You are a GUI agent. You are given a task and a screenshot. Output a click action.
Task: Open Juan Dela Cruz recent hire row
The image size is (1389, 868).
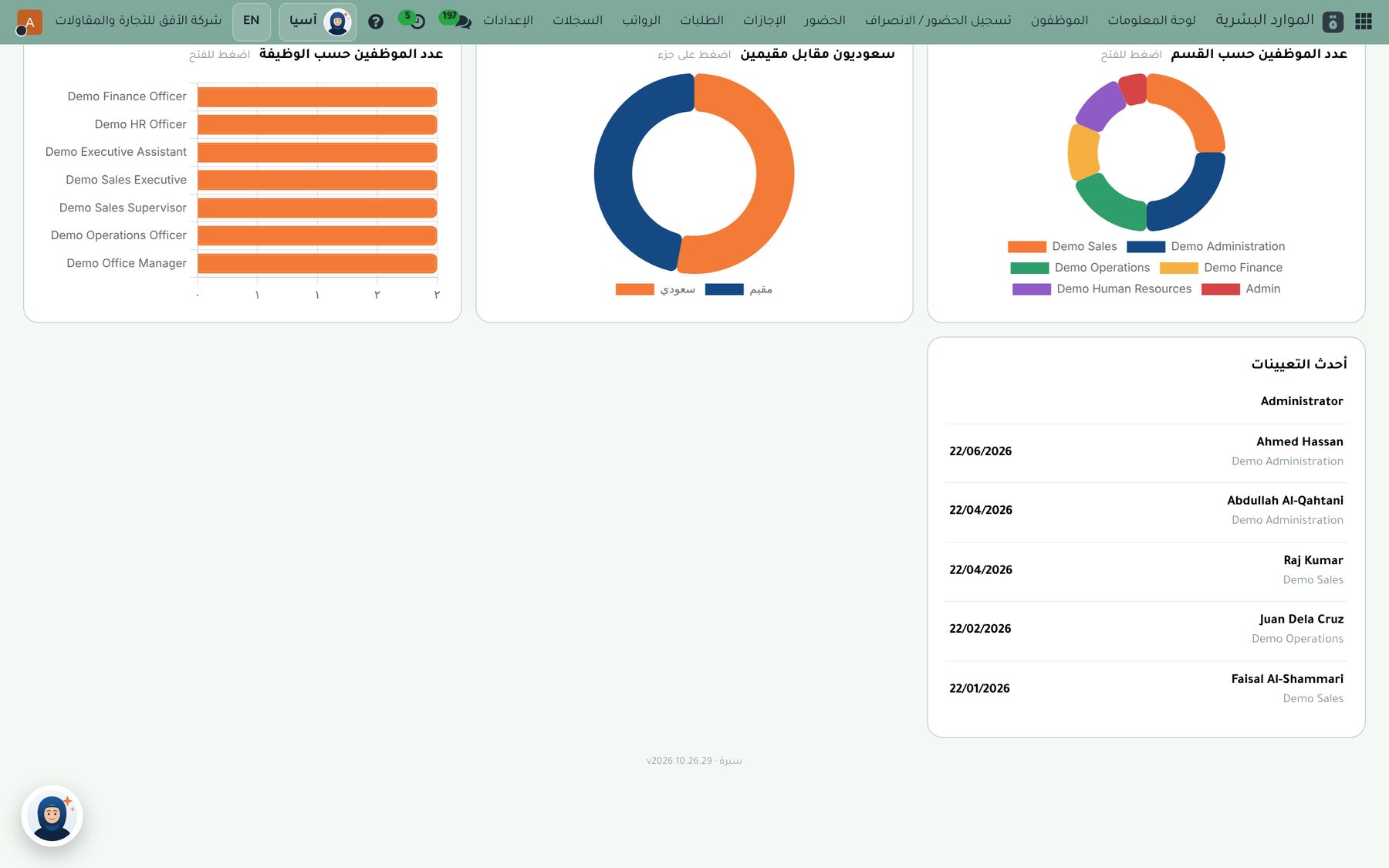coord(1146,629)
